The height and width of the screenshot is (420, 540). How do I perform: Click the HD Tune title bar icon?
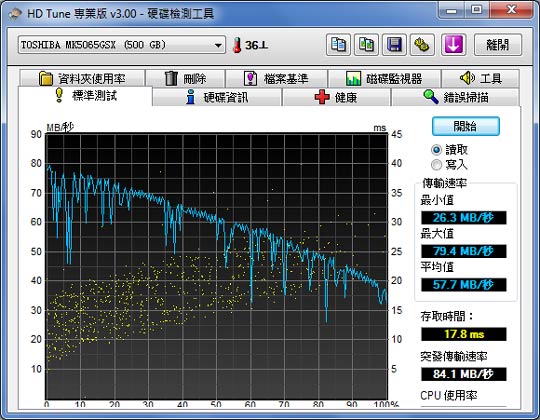point(14,14)
